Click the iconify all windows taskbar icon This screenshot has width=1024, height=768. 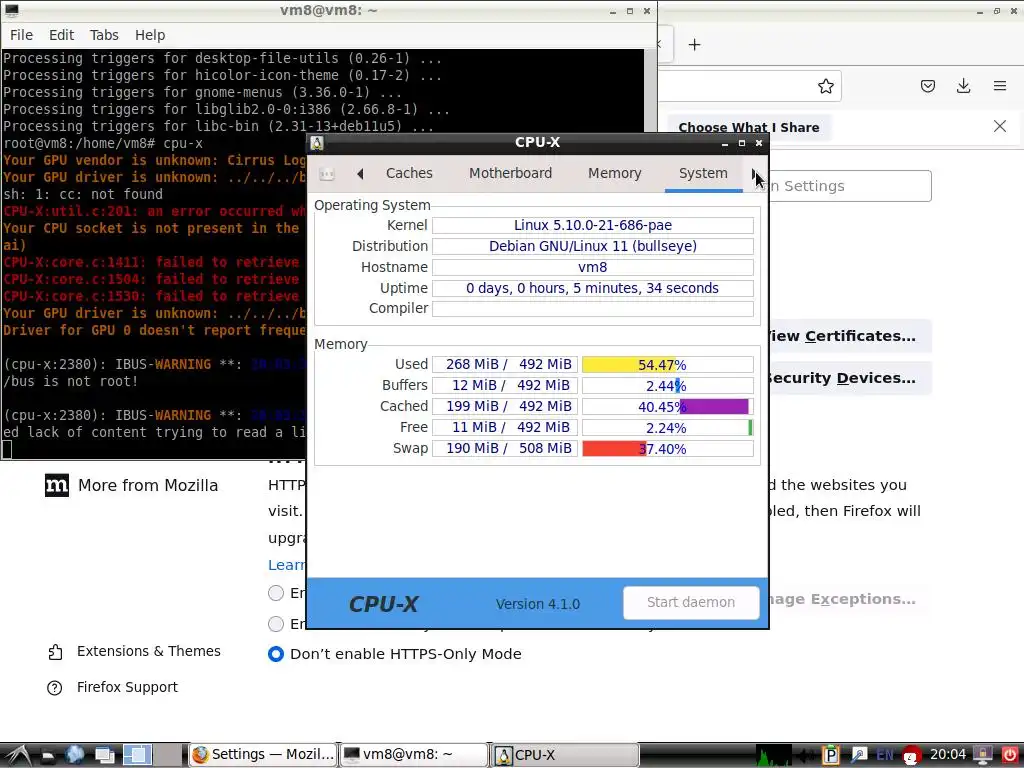tap(104, 756)
